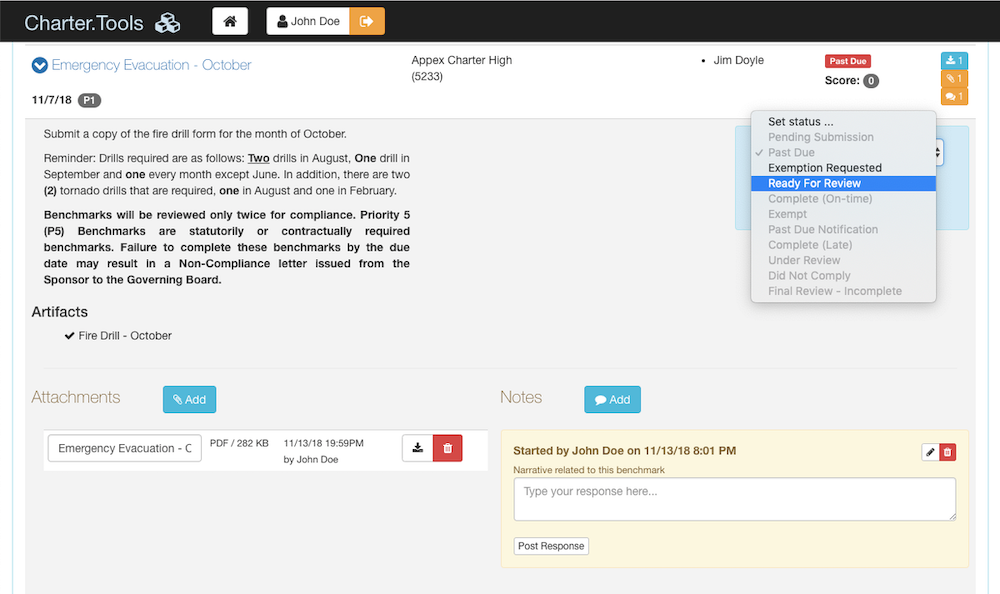Choose Under Review status option
Screen dimensions: 1000x594
pyautogui.click(x=843, y=260)
